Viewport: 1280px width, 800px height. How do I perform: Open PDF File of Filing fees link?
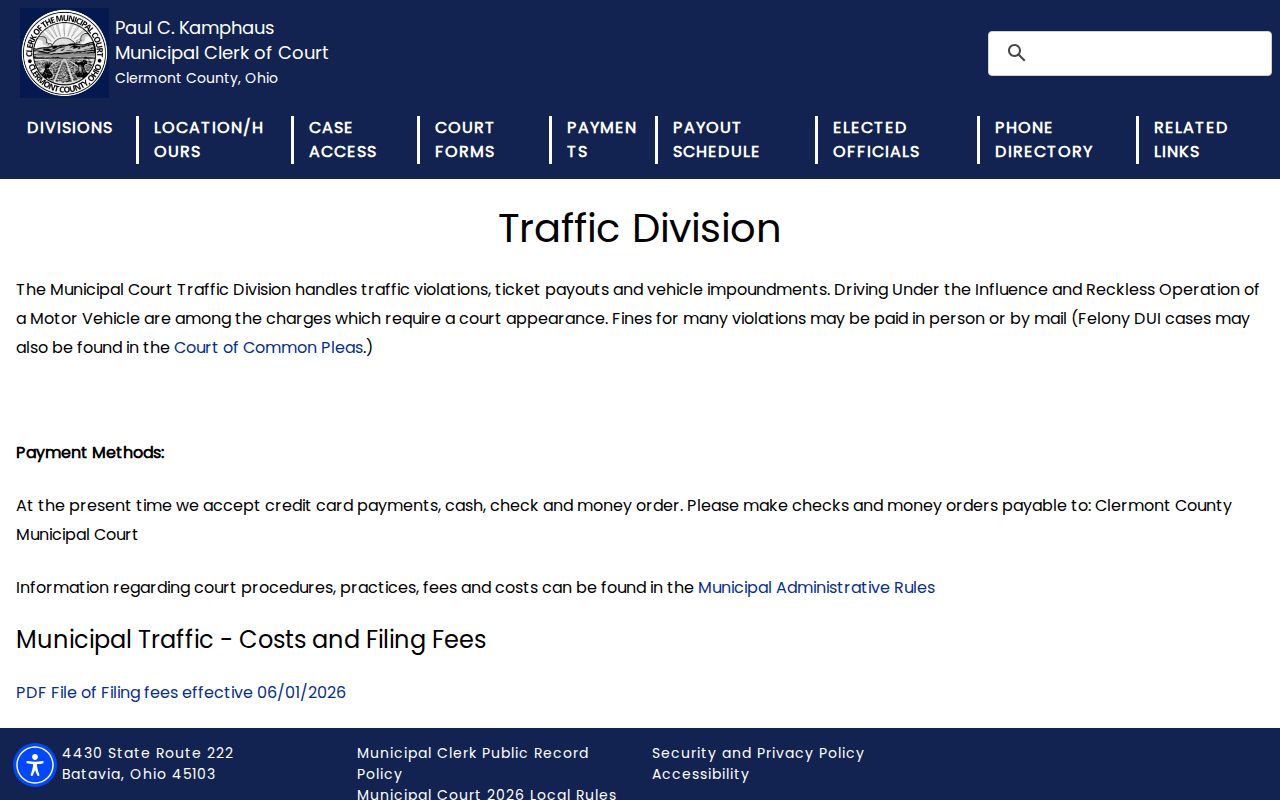pos(181,693)
